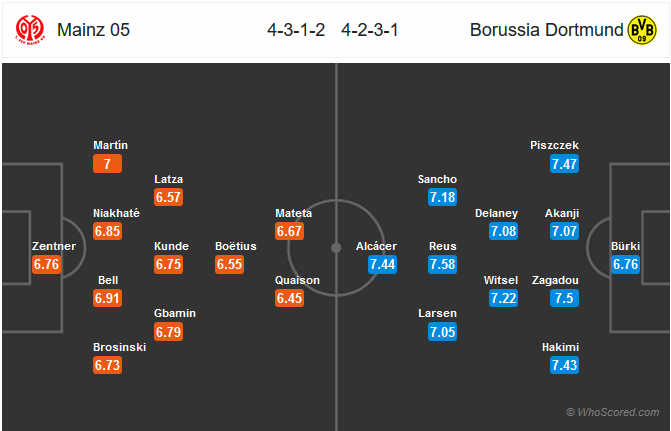Click Sancho's 7.18 rating badge
This screenshot has width=671, height=431.
(442, 197)
